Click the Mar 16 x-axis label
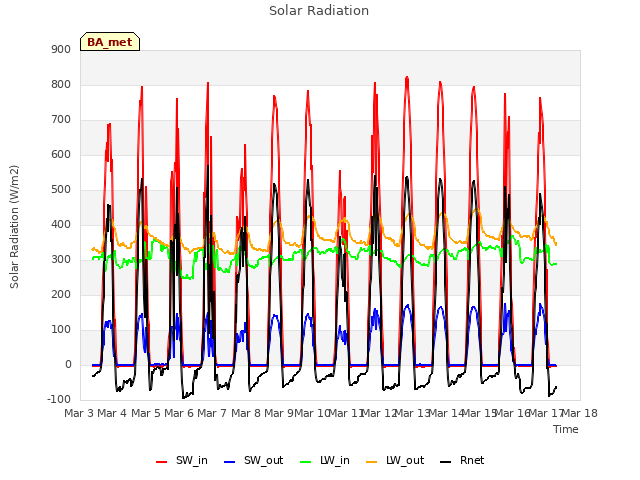Viewport: 640px width, 480px height. coord(513,413)
